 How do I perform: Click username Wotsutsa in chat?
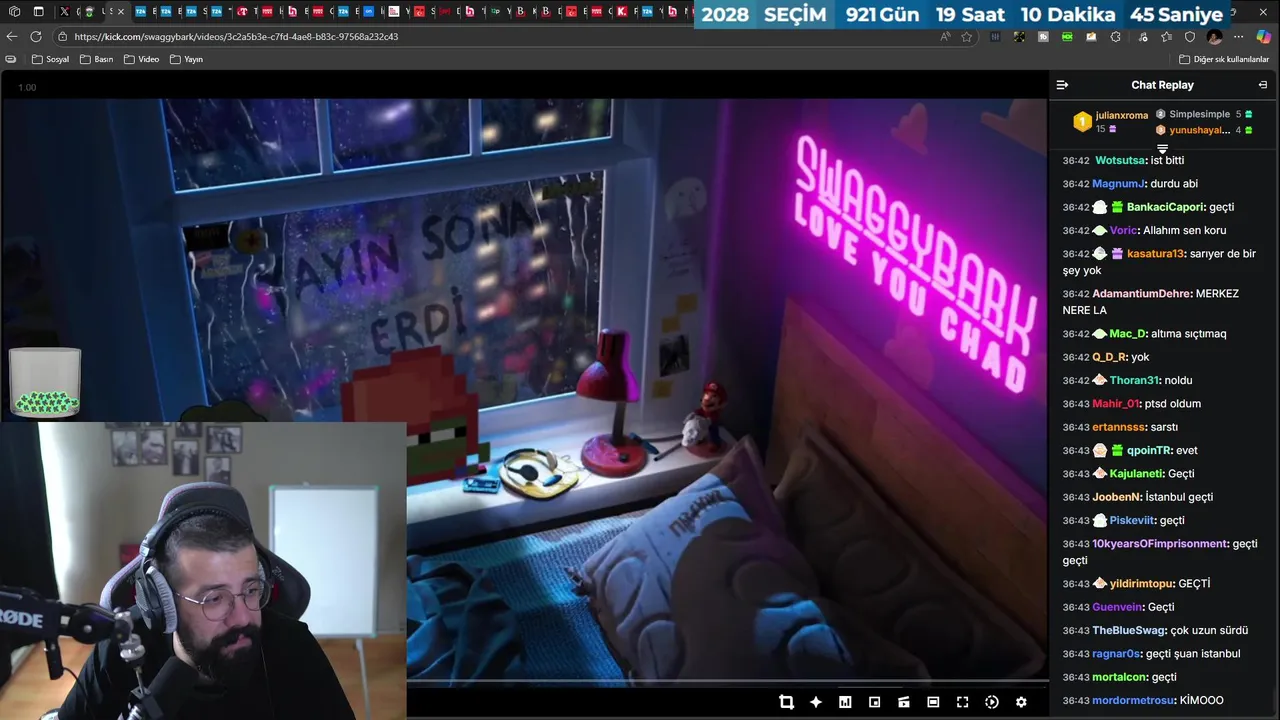pos(1120,160)
